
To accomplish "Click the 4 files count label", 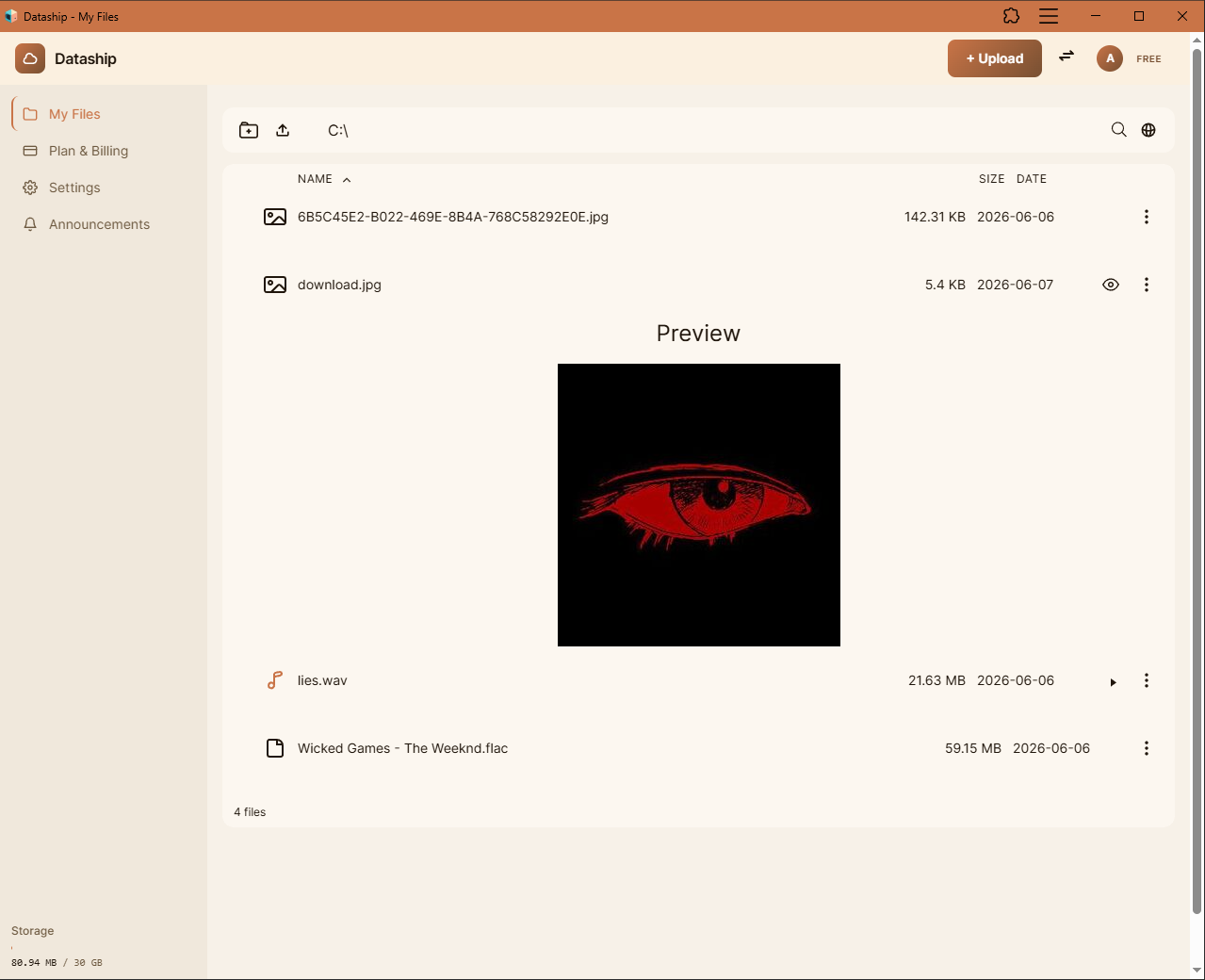I will (x=250, y=812).
